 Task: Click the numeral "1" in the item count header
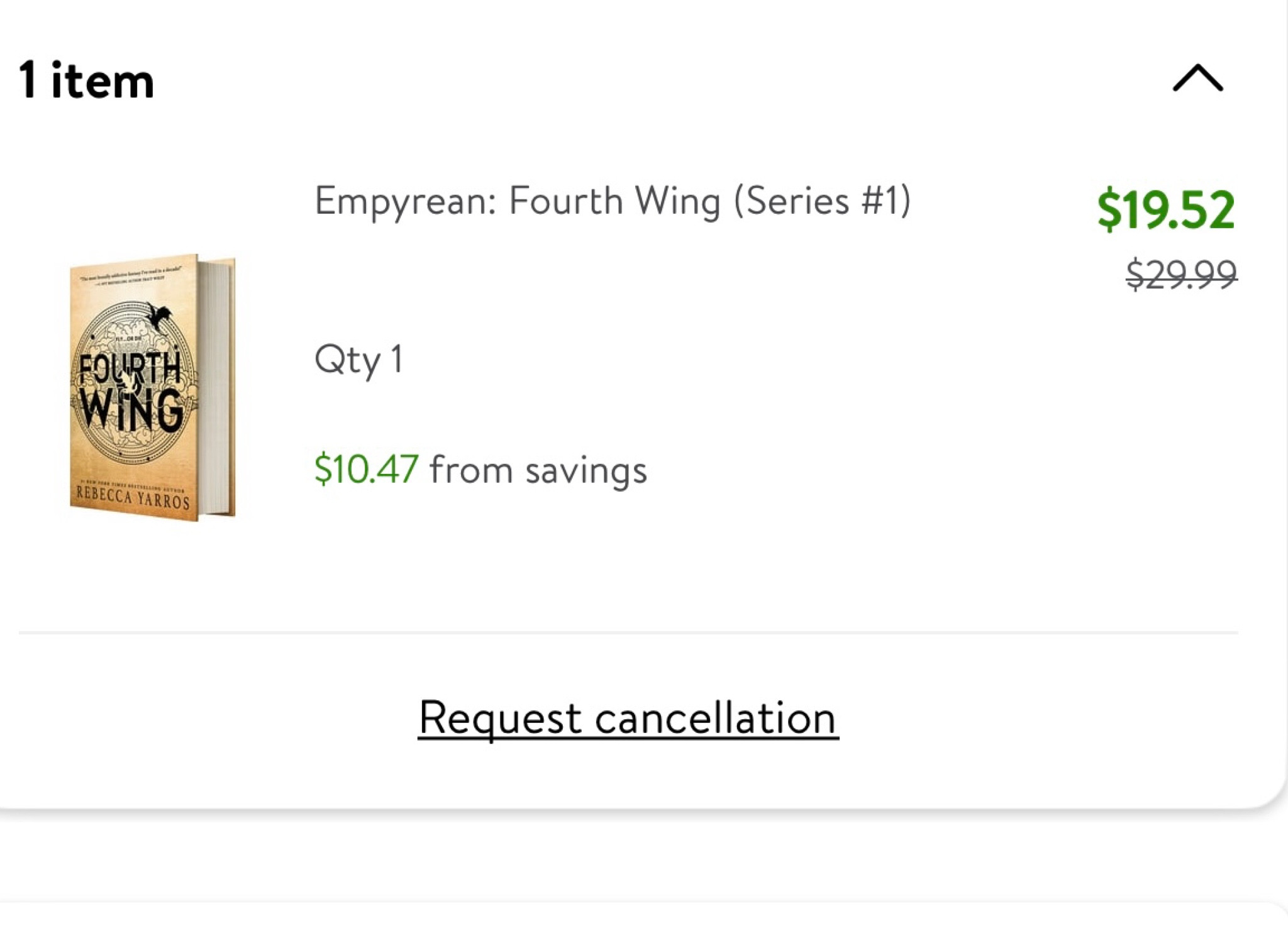[x=28, y=80]
